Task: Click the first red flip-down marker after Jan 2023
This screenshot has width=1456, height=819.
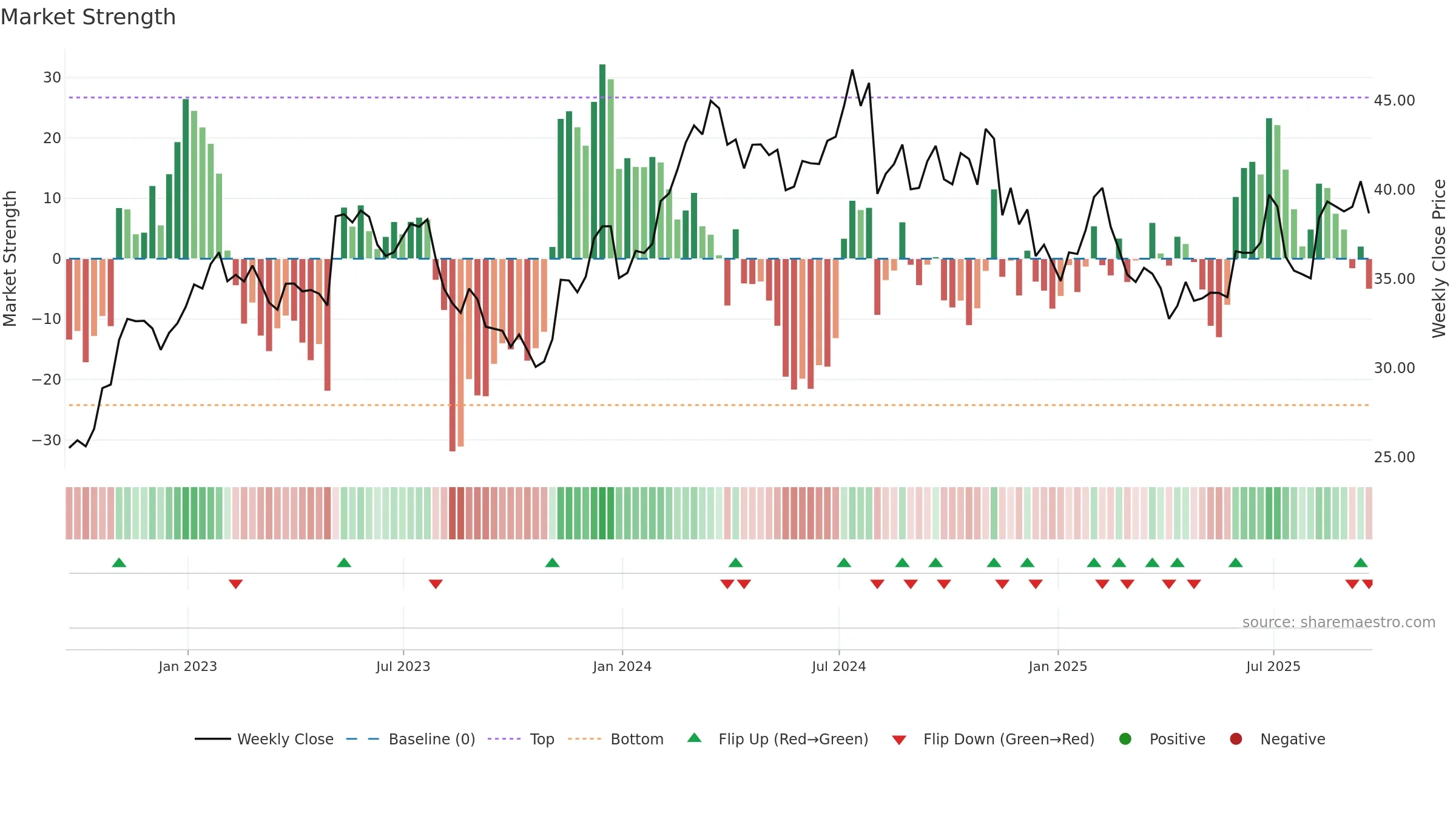Action: click(x=236, y=584)
